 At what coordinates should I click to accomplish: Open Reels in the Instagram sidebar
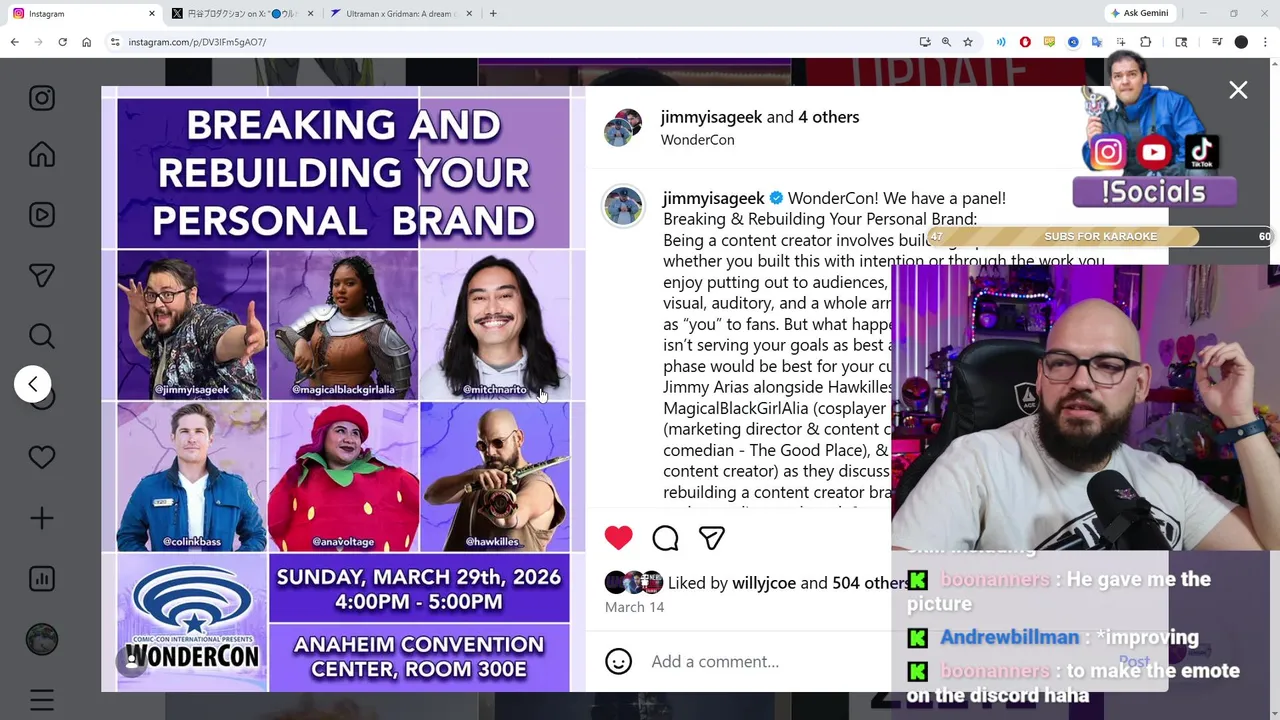(42, 215)
